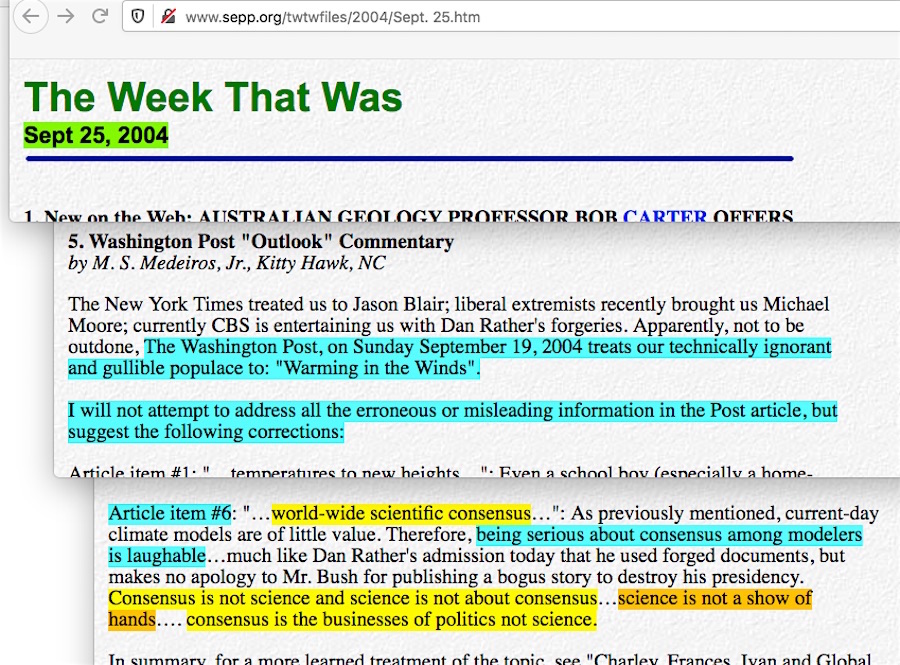
Task: Click the highlighted "suggest the following corrections" text
Action: pos(205,432)
